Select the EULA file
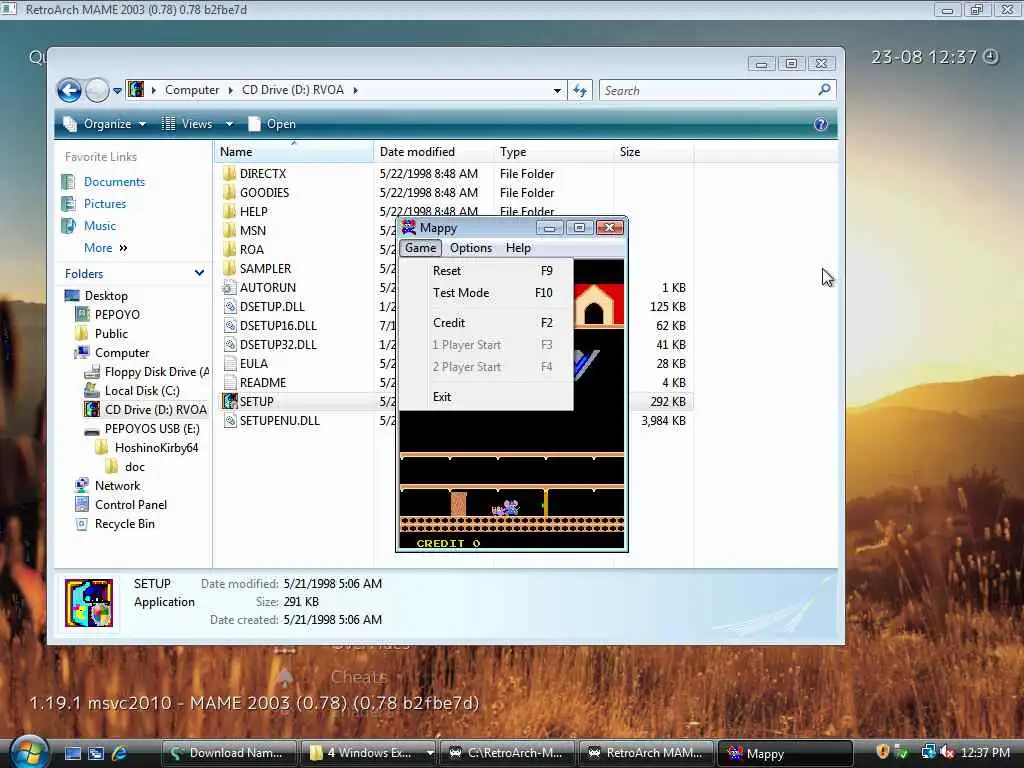 pyautogui.click(x=253, y=364)
